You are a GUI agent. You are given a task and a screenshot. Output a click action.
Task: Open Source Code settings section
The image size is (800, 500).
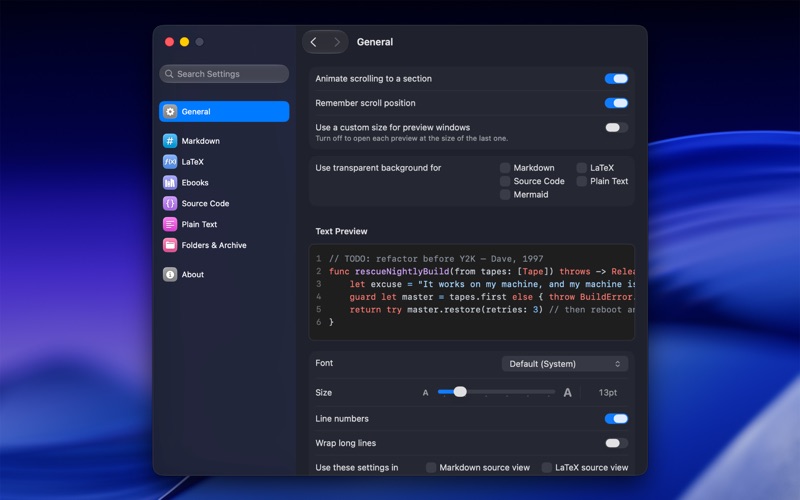point(224,204)
